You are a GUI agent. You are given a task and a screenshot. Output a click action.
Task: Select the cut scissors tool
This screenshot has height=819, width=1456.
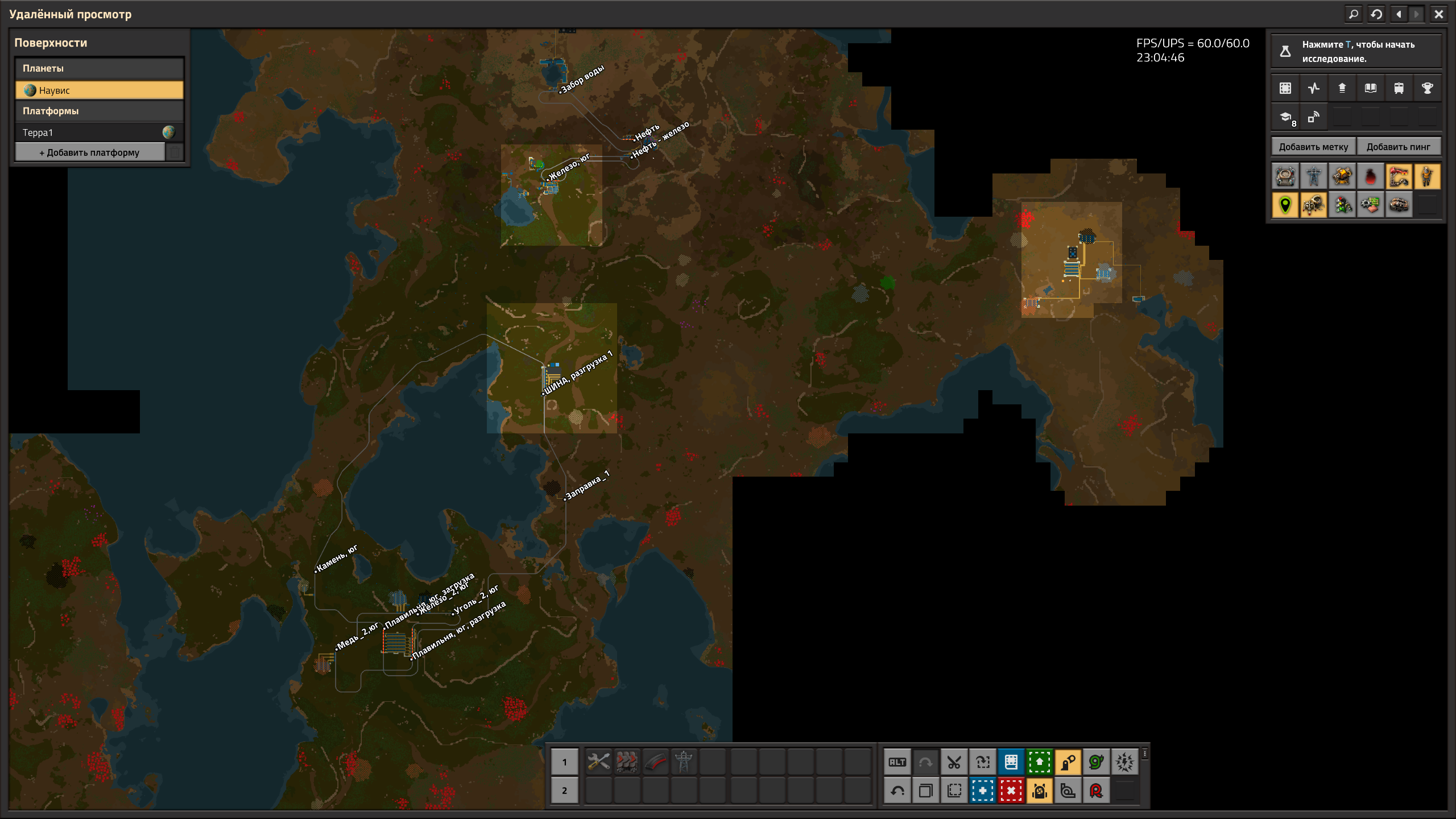[x=954, y=762]
